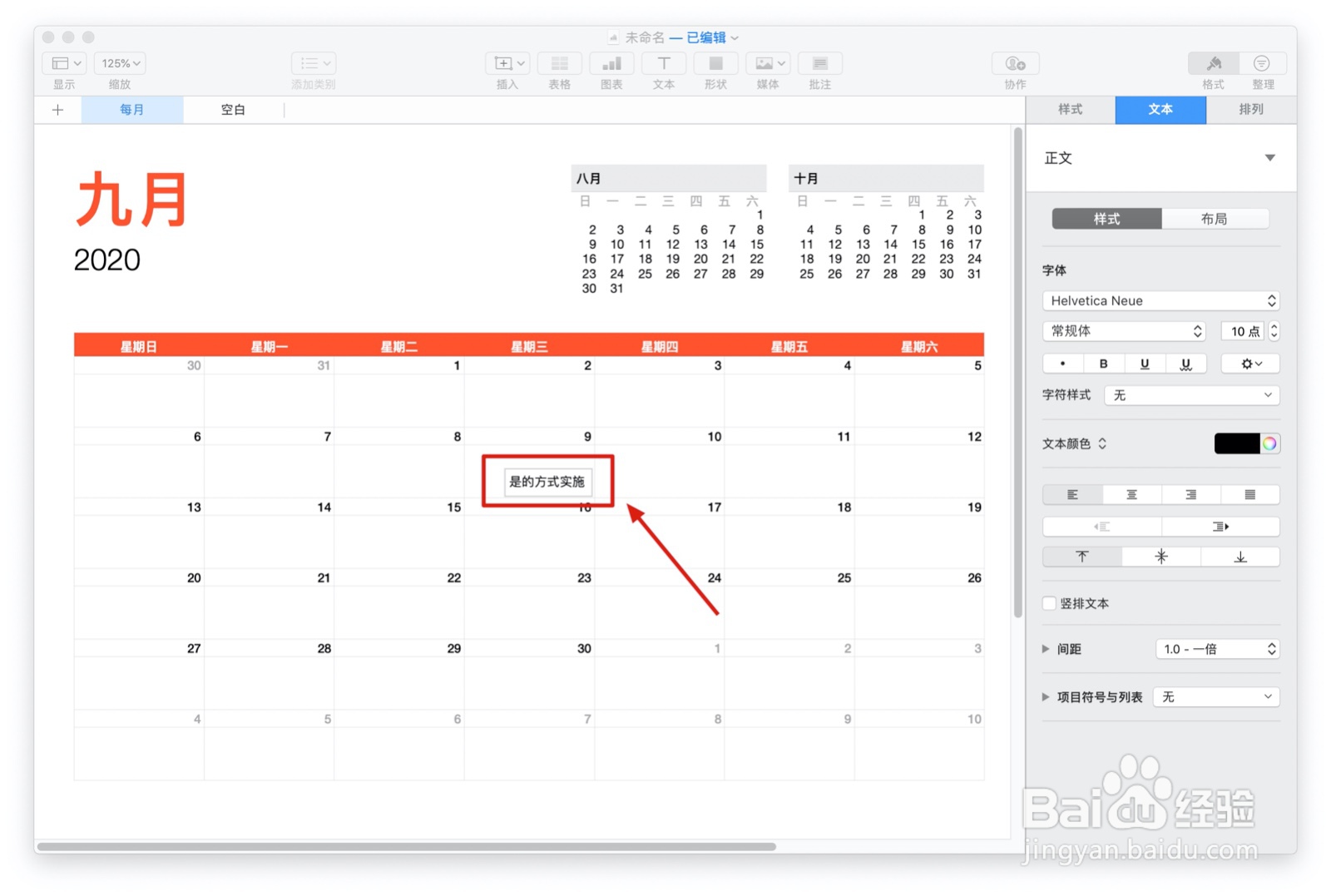The height and width of the screenshot is (896, 1331).
Task: Toggle bold formatting with the B button
Action: click(x=1103, y=364)
